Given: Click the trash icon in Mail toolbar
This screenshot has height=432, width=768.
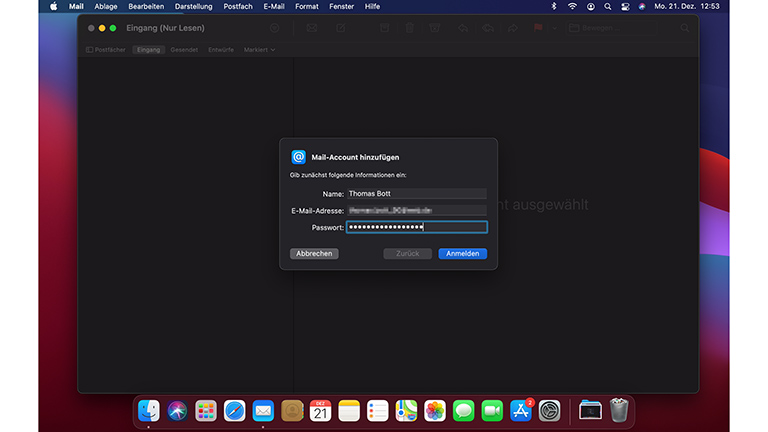Looking at the screenshot, I should pyautogui.click(x=410, y=28).
